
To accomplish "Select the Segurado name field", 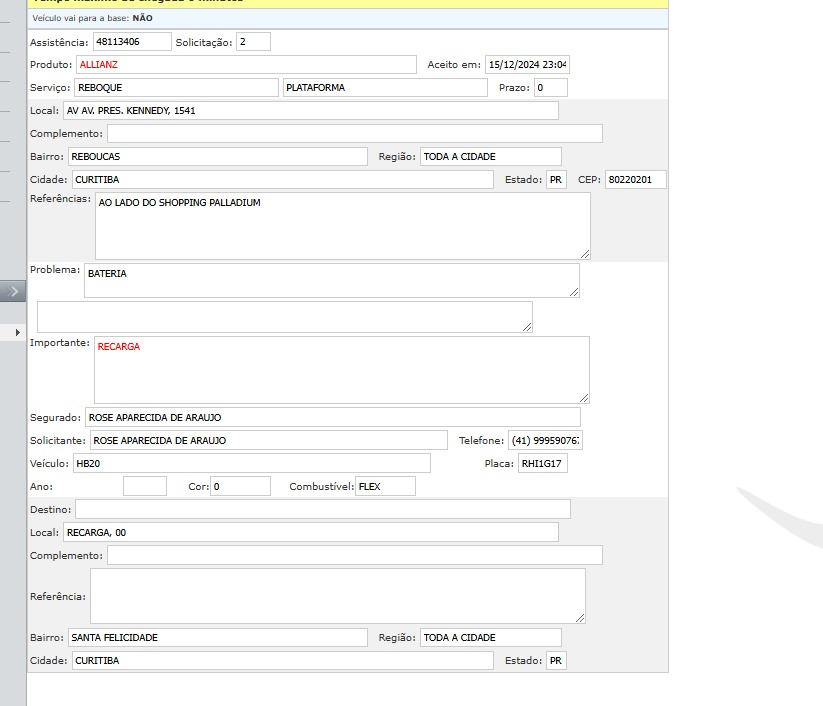I will tap(332, 417).
